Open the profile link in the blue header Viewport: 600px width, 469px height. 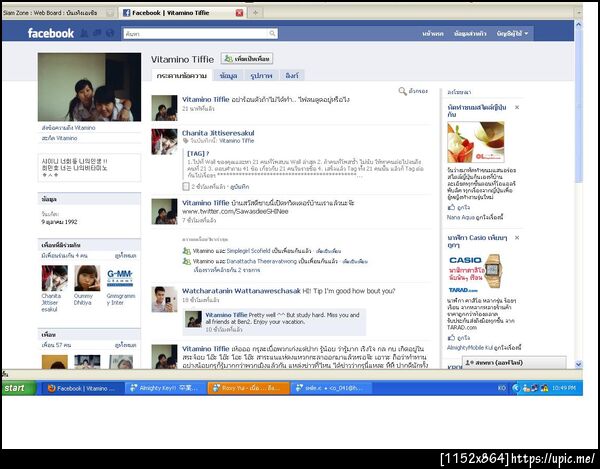(x=470, y=34)
